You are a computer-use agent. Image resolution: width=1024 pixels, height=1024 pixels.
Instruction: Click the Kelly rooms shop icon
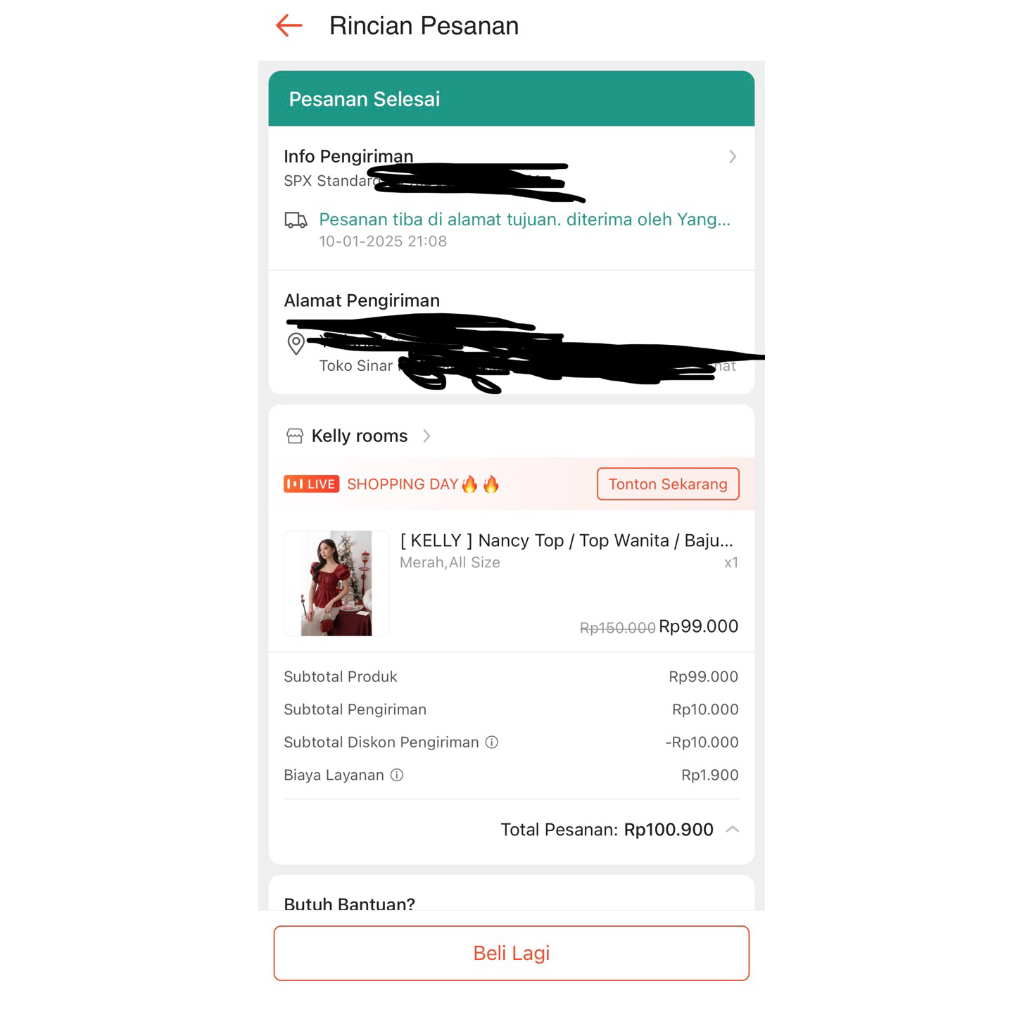tap(295, 436)
